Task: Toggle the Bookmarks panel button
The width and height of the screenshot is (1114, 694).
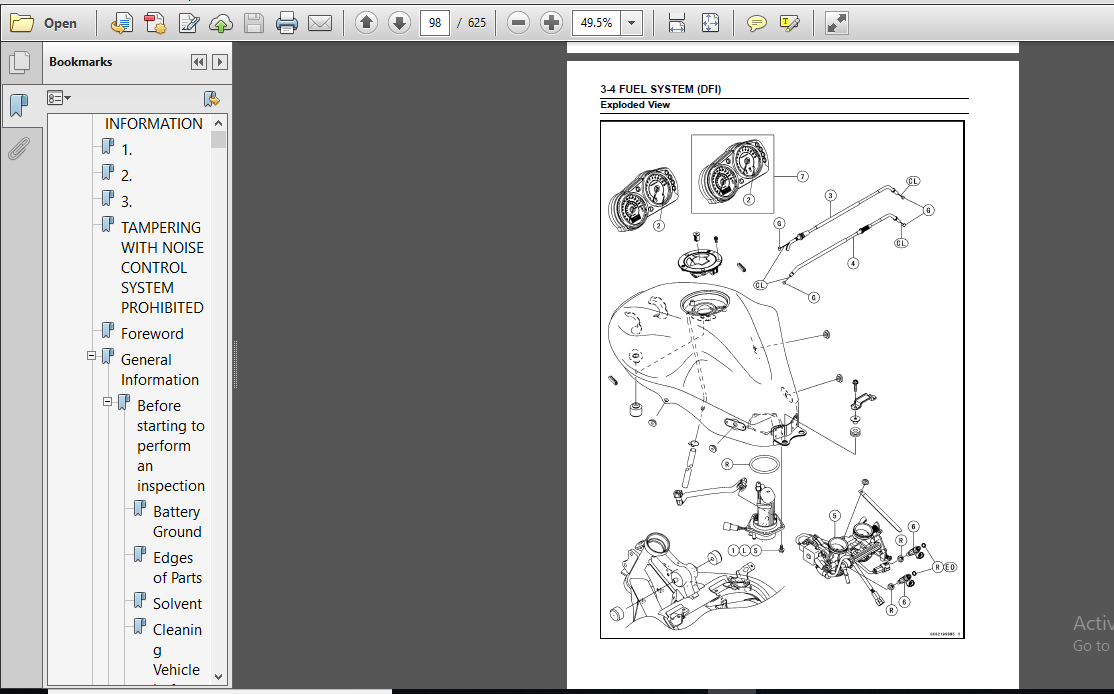Action: coord(19,104)
